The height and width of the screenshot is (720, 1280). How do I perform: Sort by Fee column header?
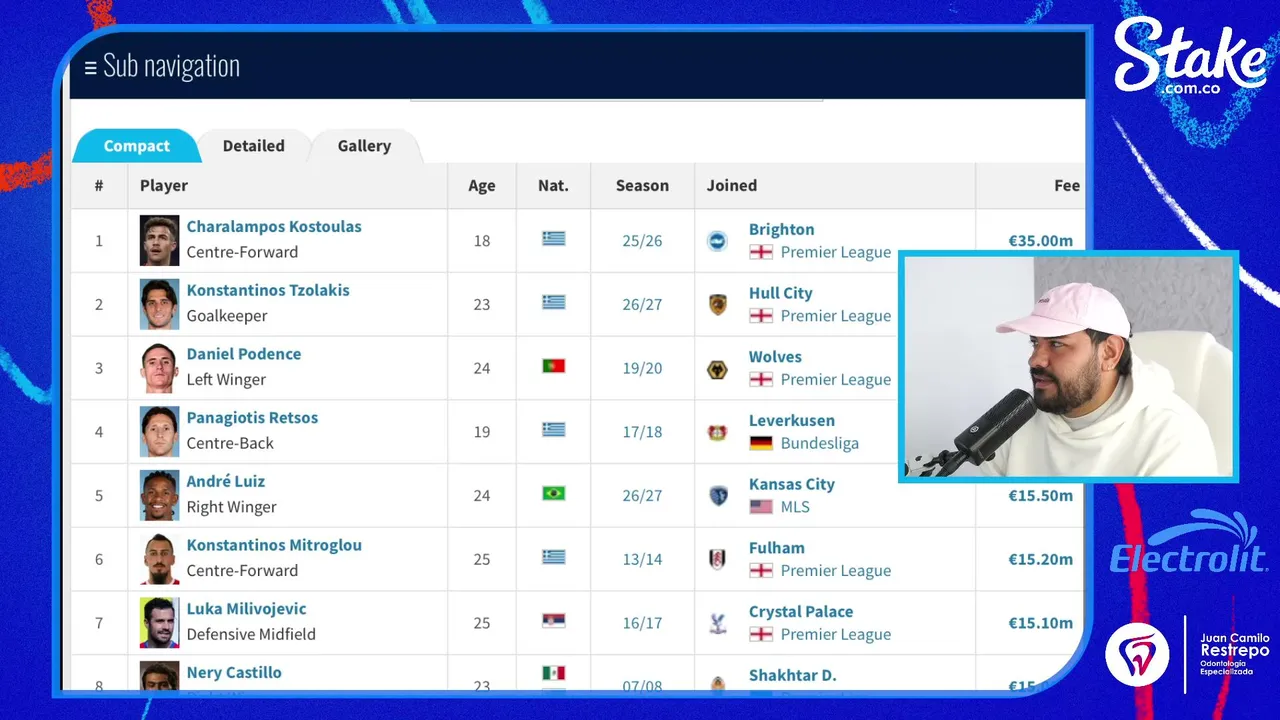coord(1067,185)
